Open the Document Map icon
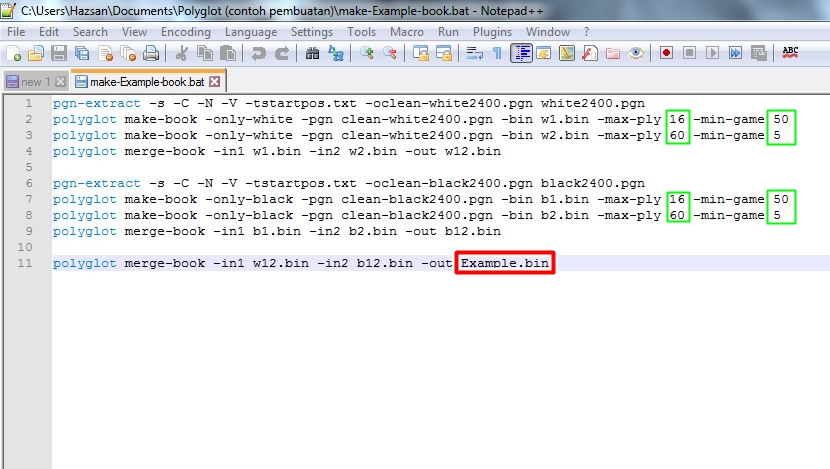Image resolution: width=830 pixels, height=469 pixels. (x=567, y=53)
